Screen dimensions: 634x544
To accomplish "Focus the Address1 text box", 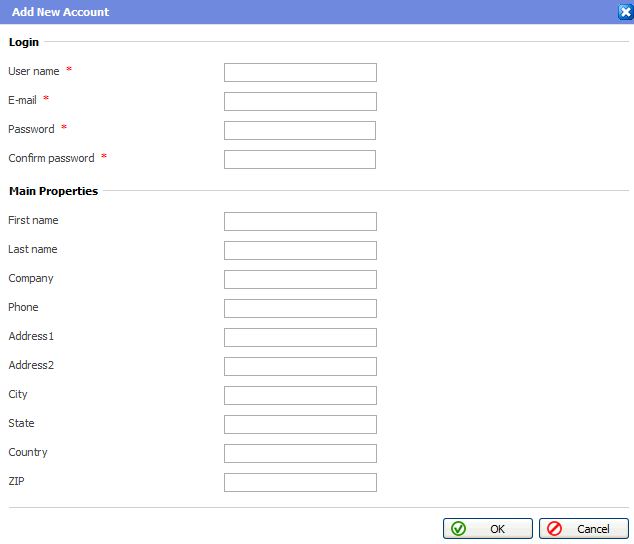I will click(300, 337).
